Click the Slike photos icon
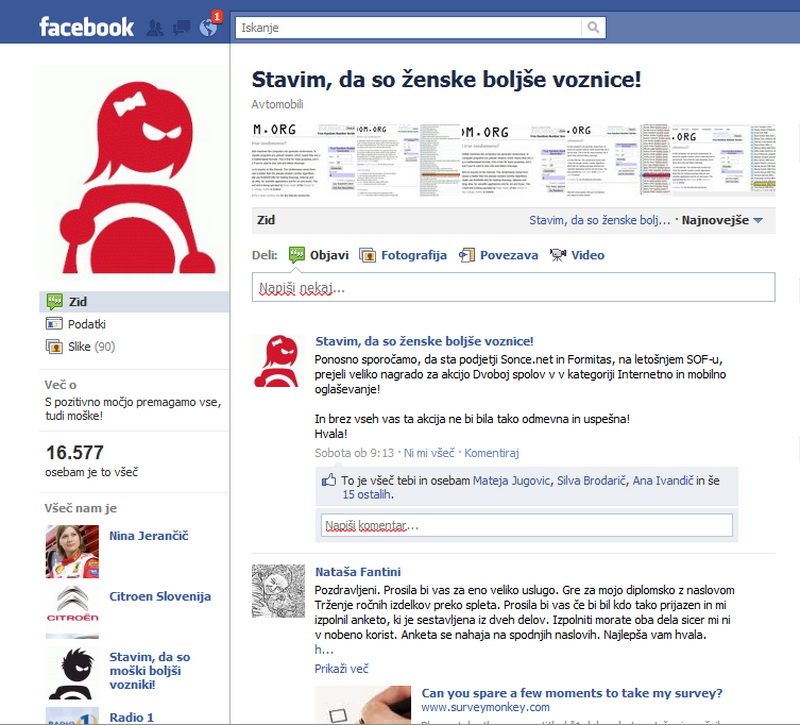 (54, 346)
